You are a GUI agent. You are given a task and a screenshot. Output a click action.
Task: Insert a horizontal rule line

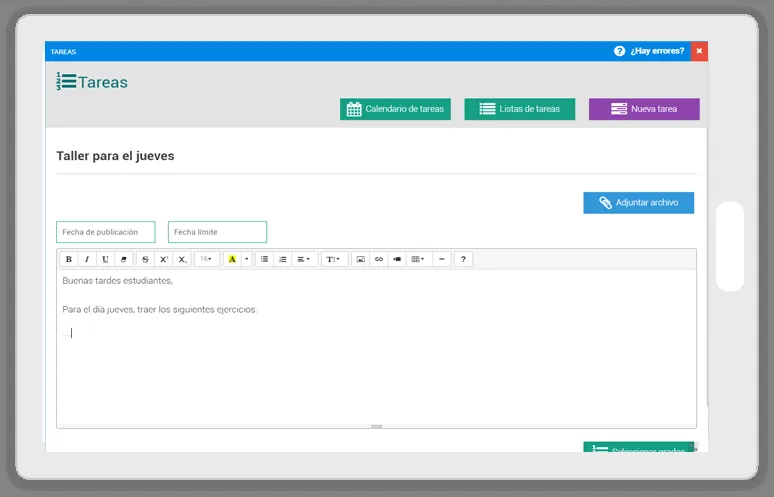pyautogui.click(x=442, y=259)
